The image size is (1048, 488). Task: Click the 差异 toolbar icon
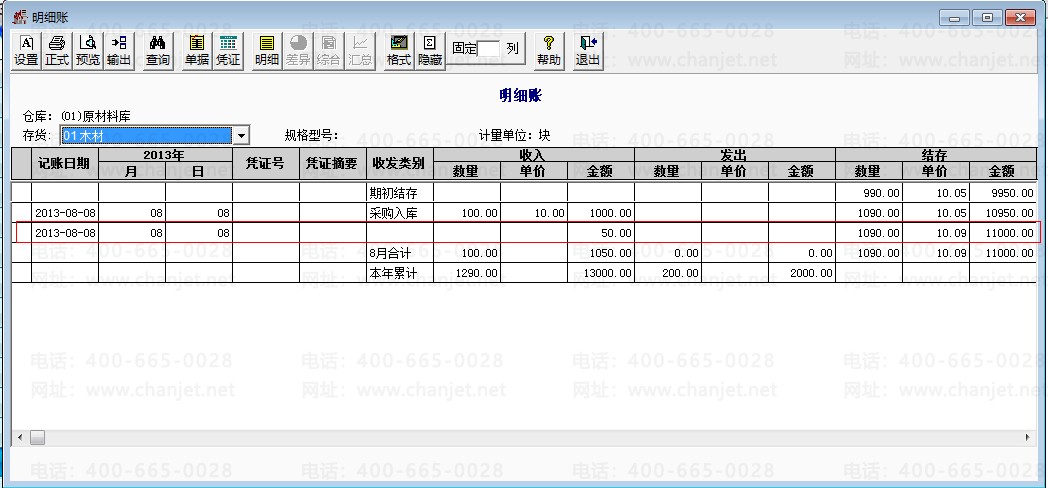click(x=297, y=51)
